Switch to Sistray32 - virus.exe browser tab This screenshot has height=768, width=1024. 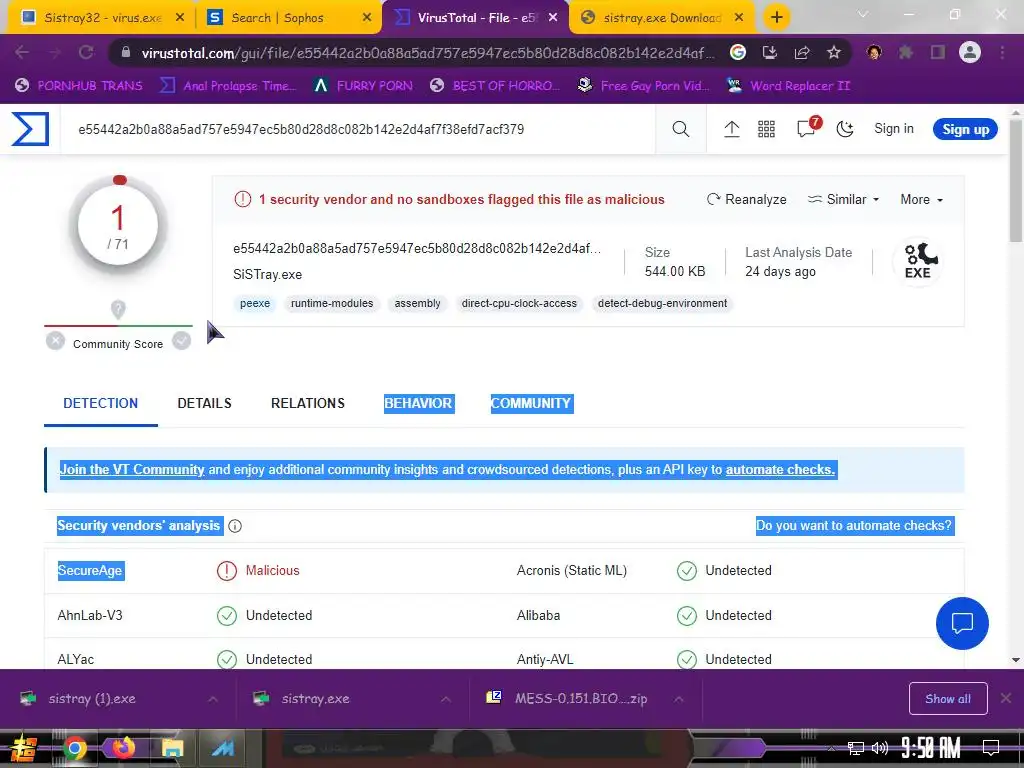[101, 18]
